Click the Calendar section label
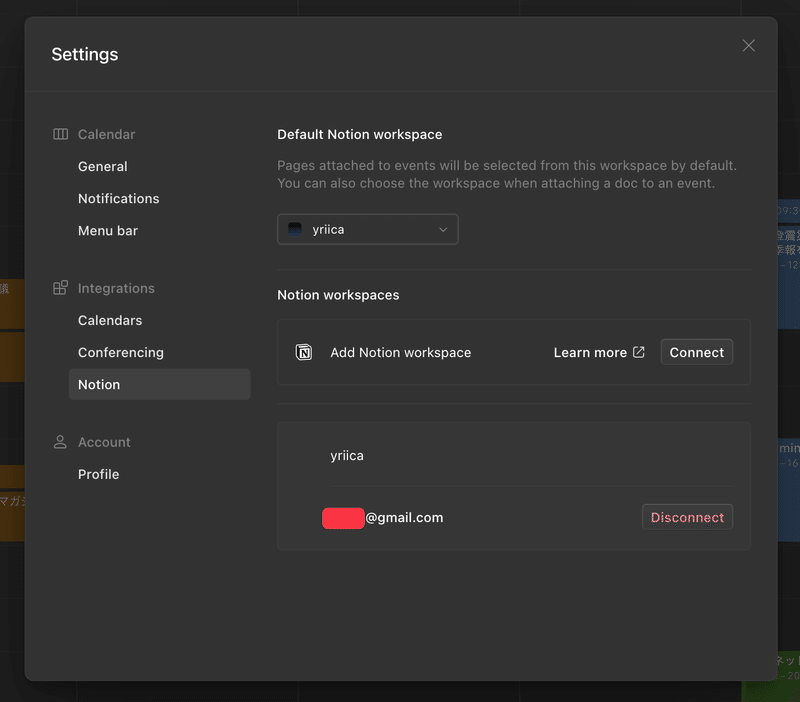The height and width of the screenshot is (702, 800). click(106, 134)
